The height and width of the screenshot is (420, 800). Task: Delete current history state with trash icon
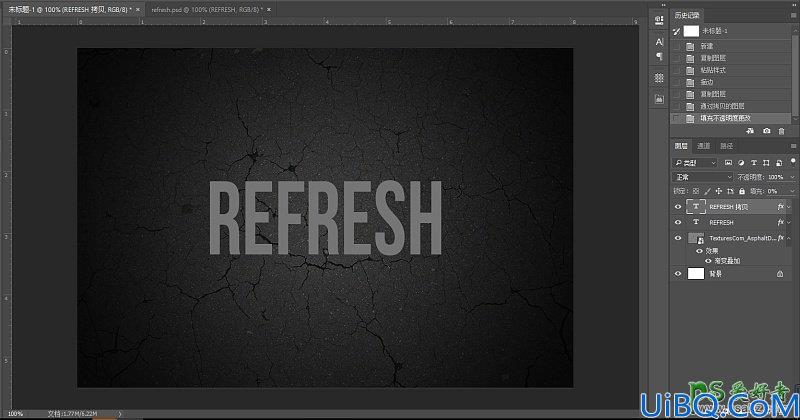click(x=781, y=131)
